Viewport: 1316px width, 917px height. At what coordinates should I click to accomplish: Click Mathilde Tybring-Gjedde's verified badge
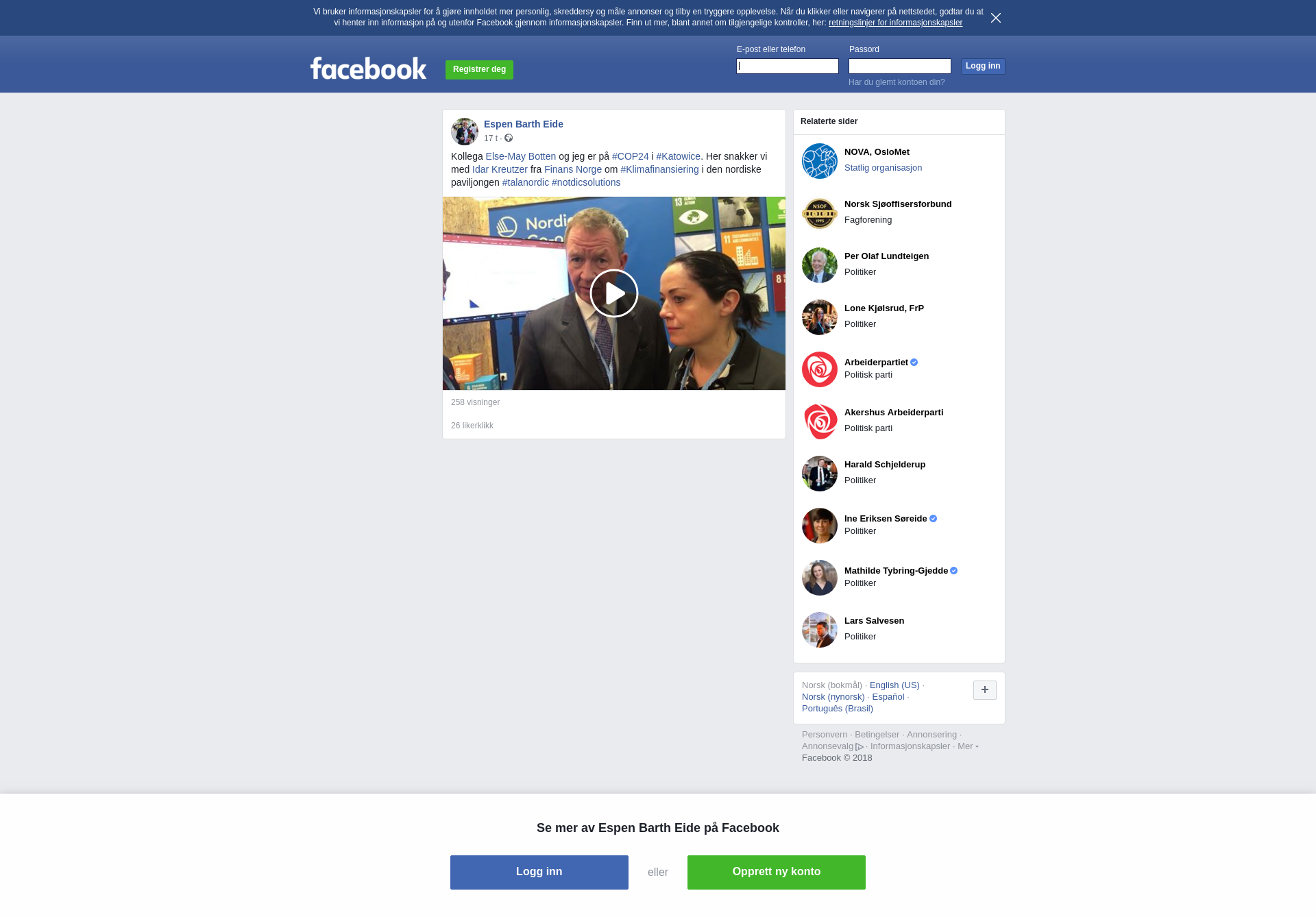click(x=953, y=571)
